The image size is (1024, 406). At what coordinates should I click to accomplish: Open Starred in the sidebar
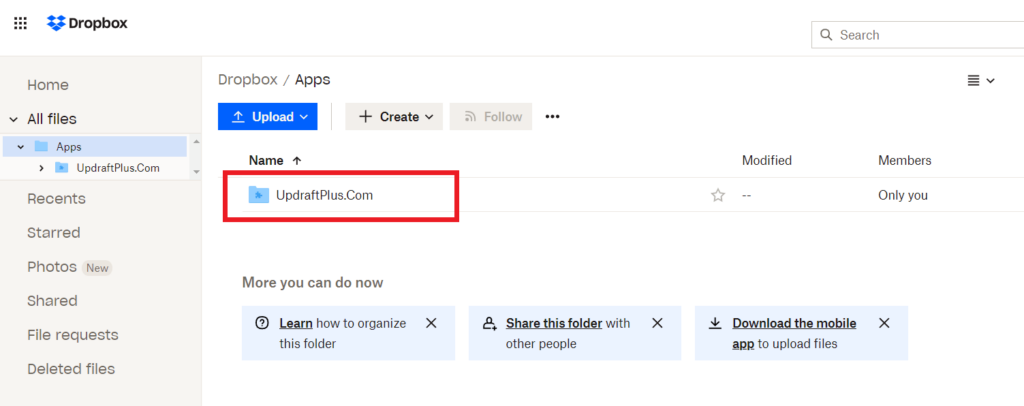coord(54,233)
